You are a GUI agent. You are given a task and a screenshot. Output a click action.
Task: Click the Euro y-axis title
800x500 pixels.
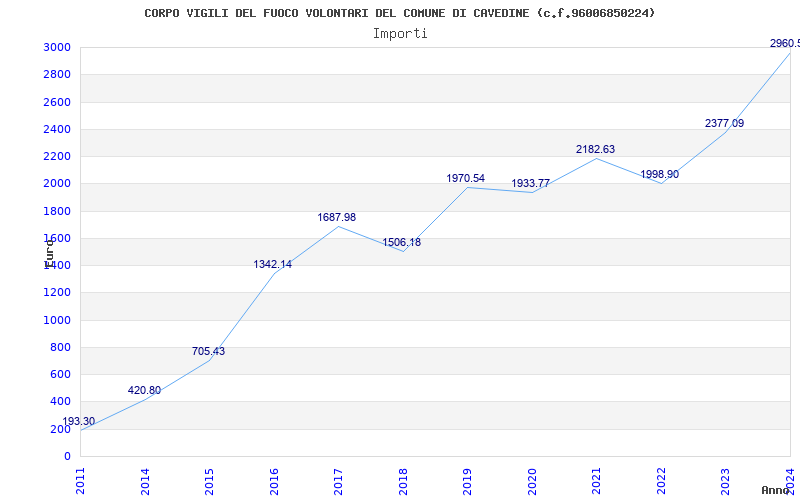(x=49, y=253)
